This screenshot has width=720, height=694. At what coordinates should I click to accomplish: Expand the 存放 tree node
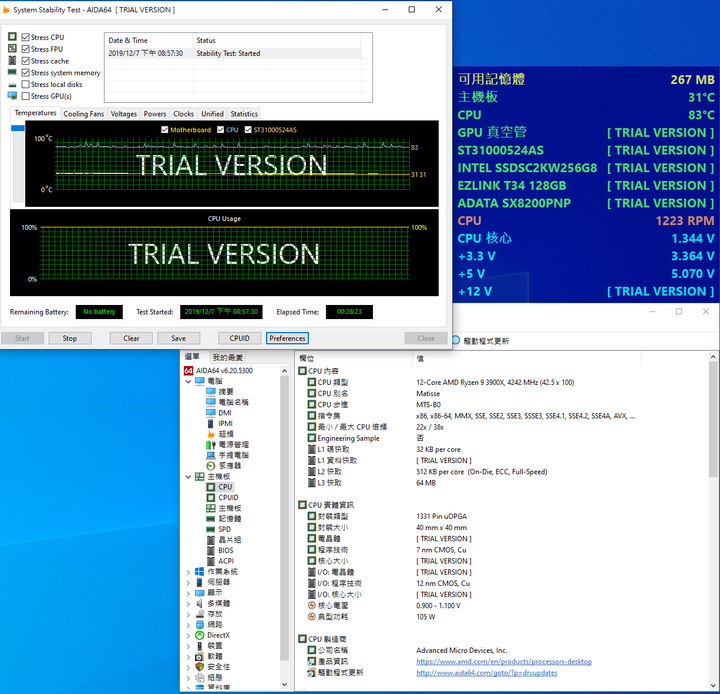(x=188, y=614)
